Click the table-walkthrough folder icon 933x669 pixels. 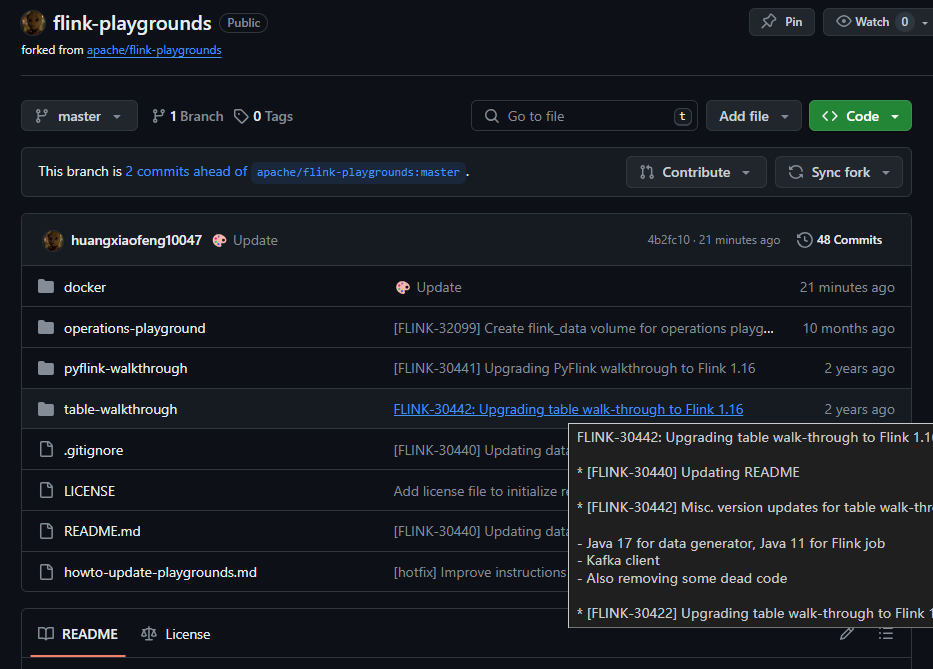(x=46, y=409)
